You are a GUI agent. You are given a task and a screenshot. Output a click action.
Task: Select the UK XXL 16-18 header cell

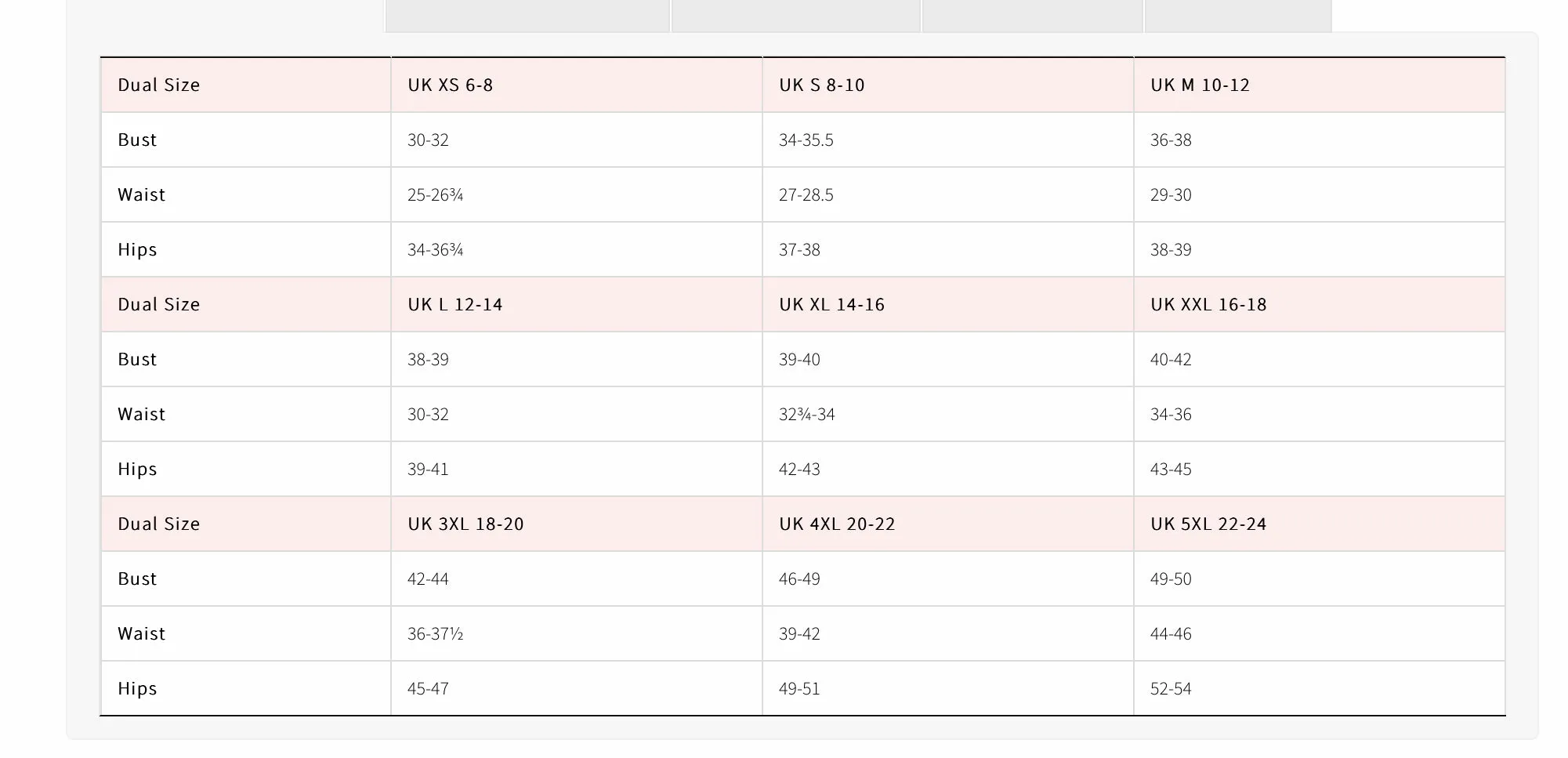click(x=1320, y=304)
